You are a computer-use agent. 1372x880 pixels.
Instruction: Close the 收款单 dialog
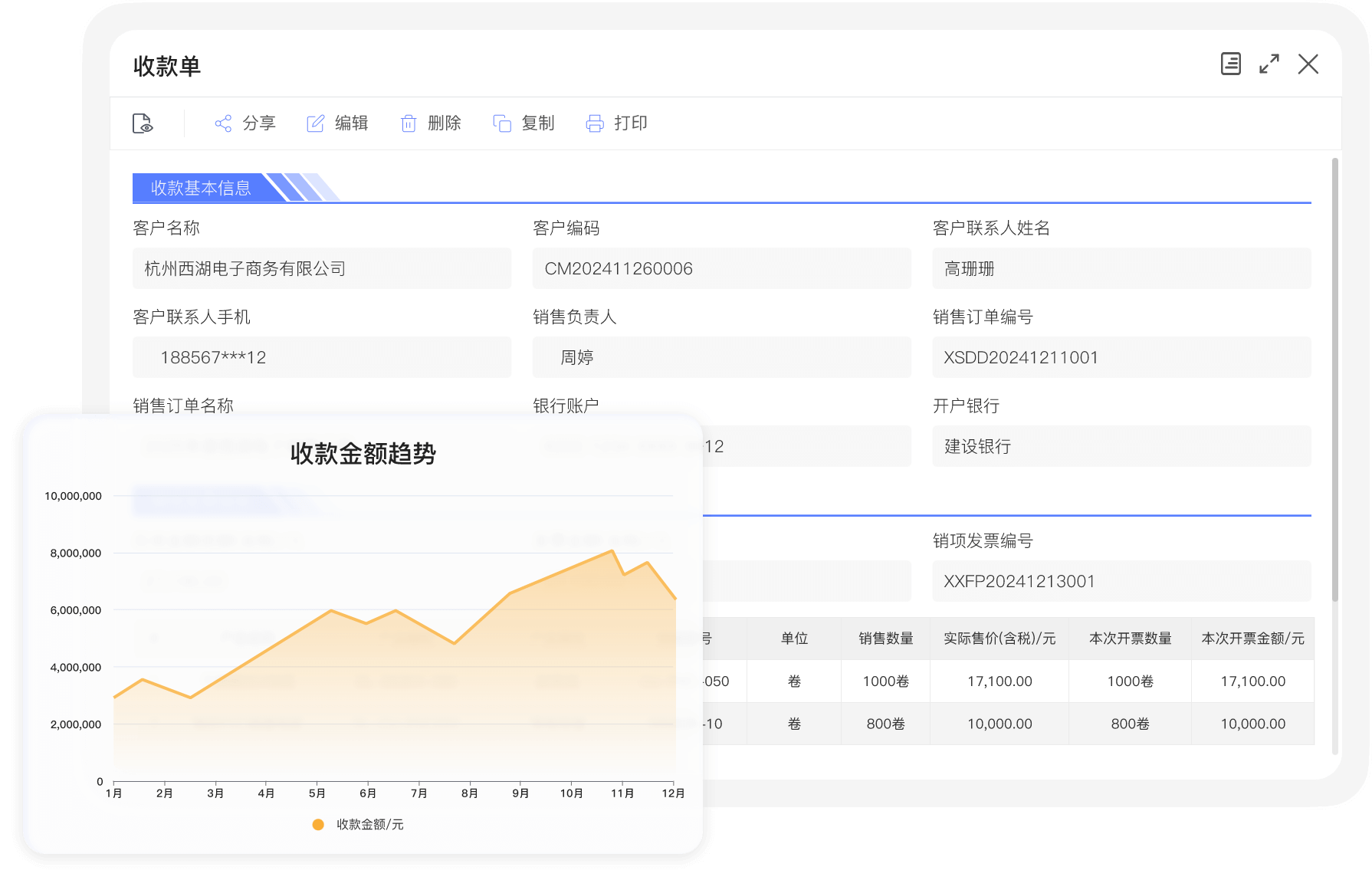[1308, 64]
